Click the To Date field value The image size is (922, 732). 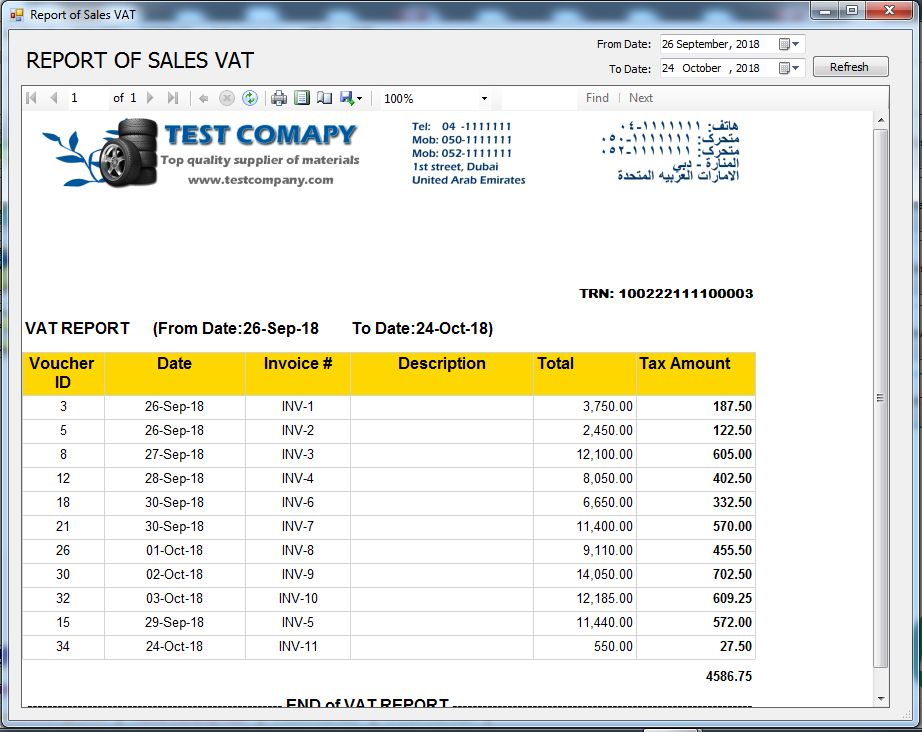coord(710,68)
